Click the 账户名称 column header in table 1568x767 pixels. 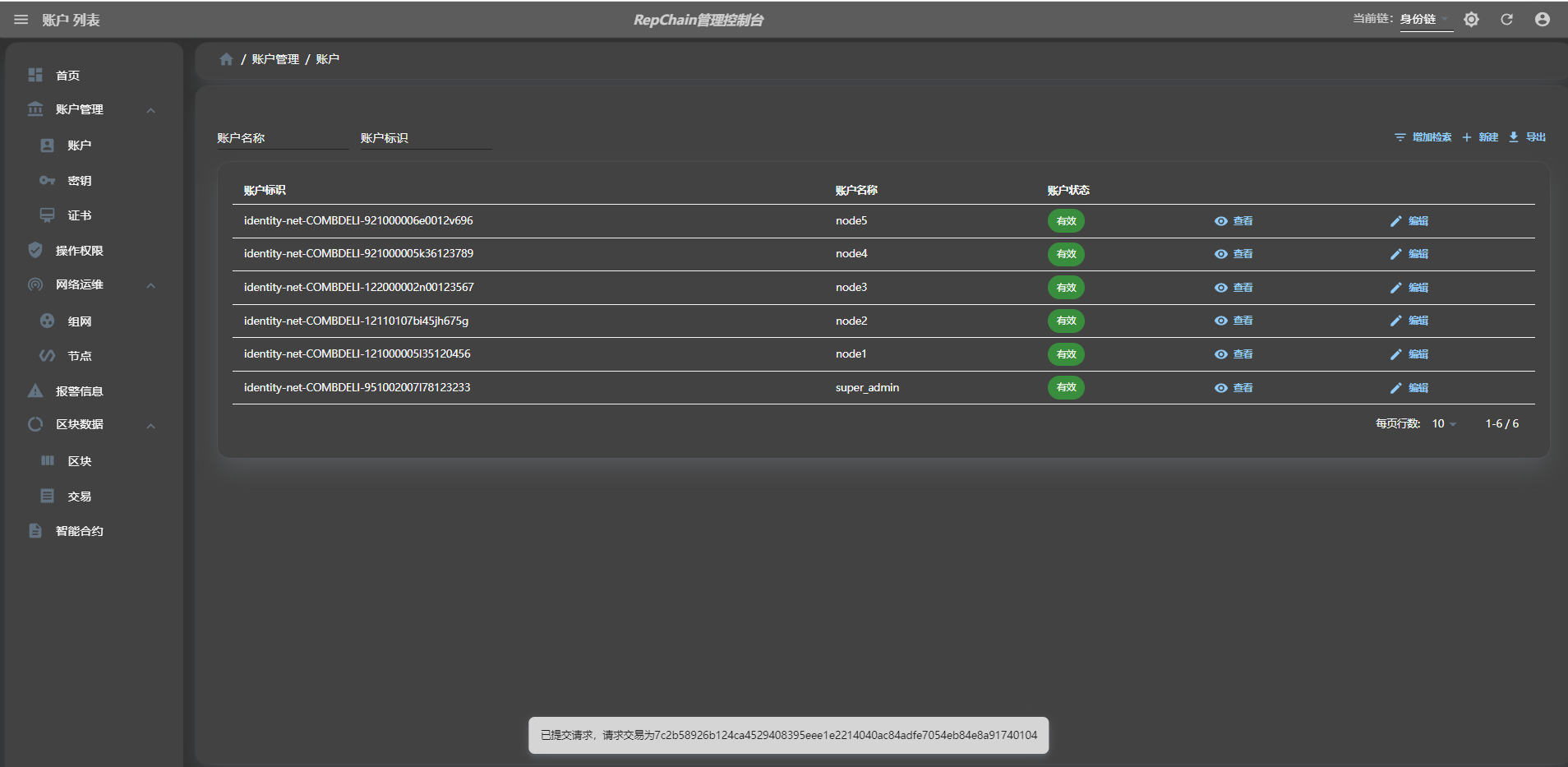pos(856,190)
